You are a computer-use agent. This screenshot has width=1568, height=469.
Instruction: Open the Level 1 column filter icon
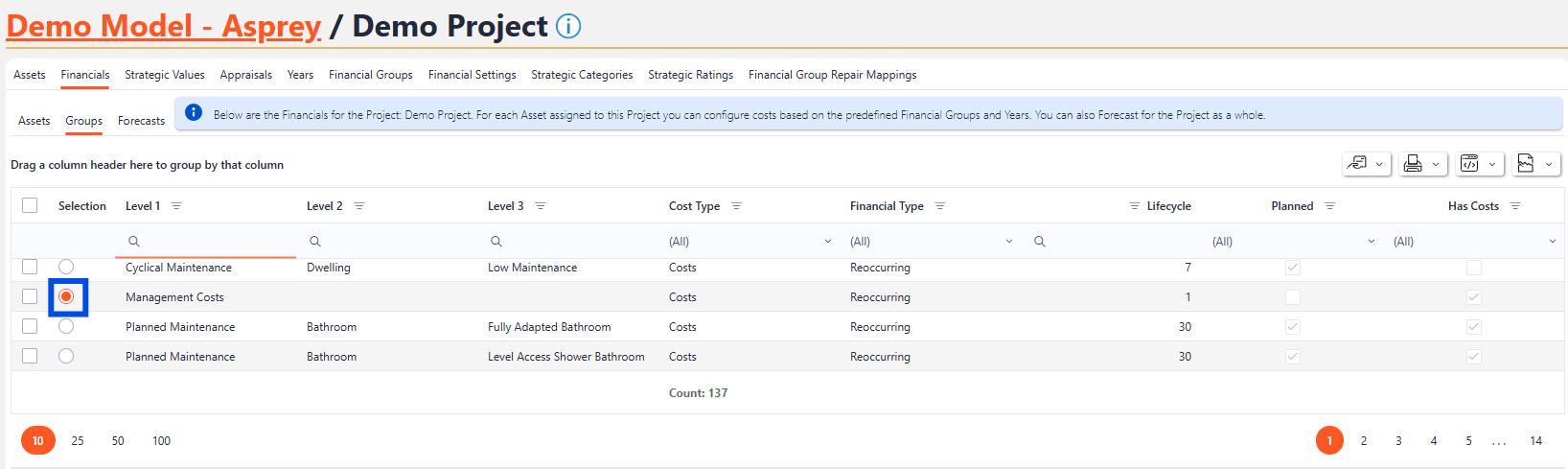point(176,206)
